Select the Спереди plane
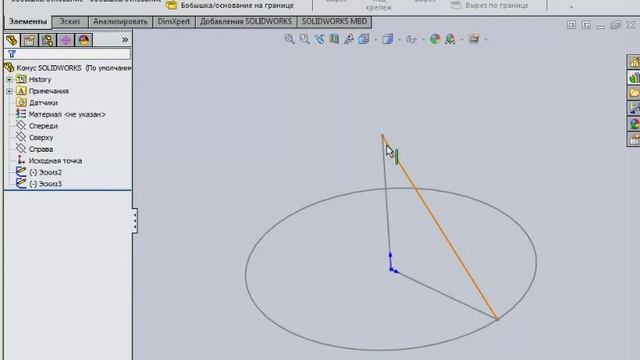The height and width of the screenshot is (360, 640). [x=37, y=126]
